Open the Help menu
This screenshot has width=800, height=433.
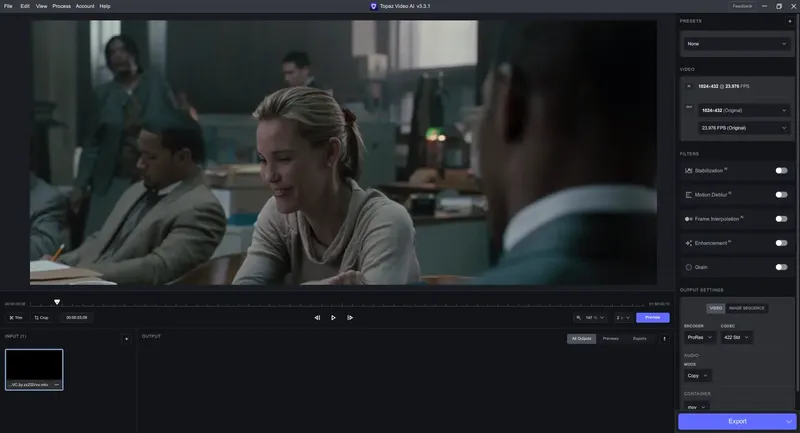point(105,6)
